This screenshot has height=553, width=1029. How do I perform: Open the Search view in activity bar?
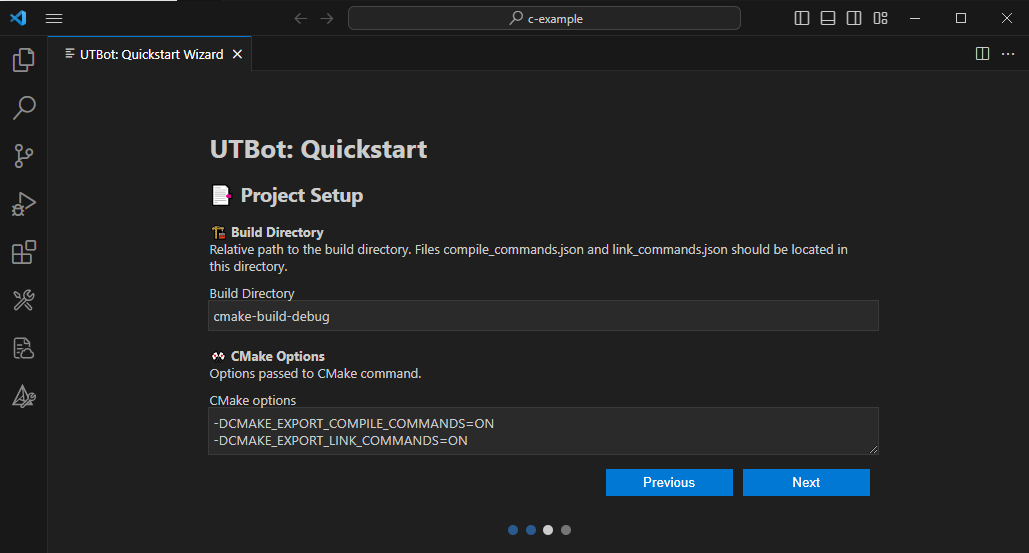(x=23, y=108)
